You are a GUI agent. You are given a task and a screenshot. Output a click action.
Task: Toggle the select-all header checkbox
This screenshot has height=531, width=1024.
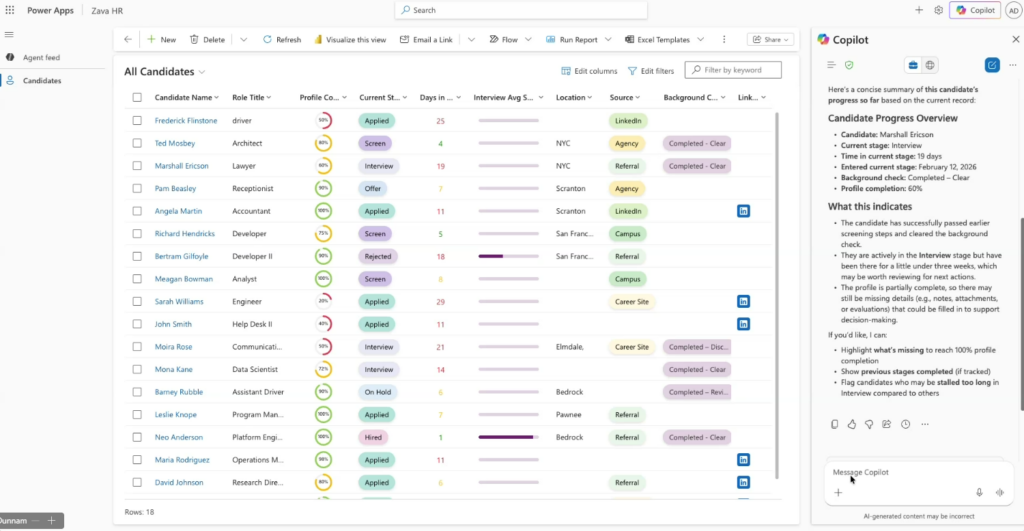pos(137,98)
